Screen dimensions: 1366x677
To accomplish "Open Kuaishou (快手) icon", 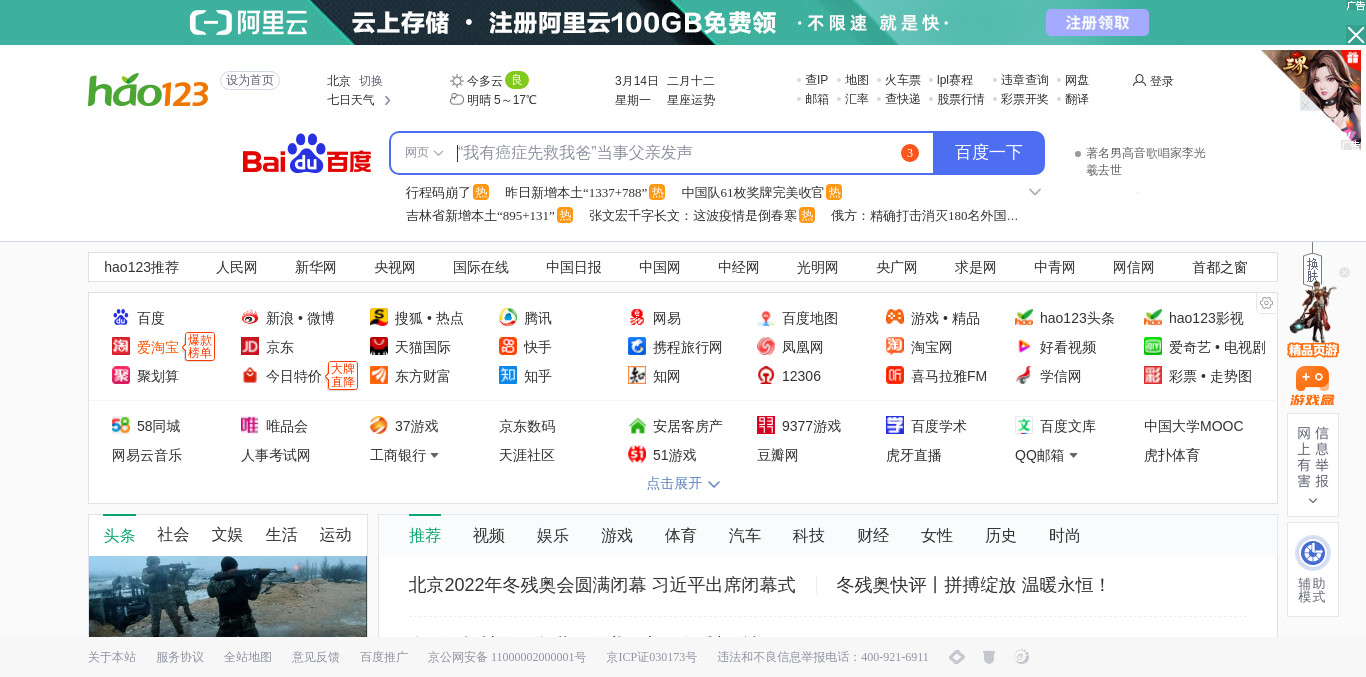I will point(508,347).
